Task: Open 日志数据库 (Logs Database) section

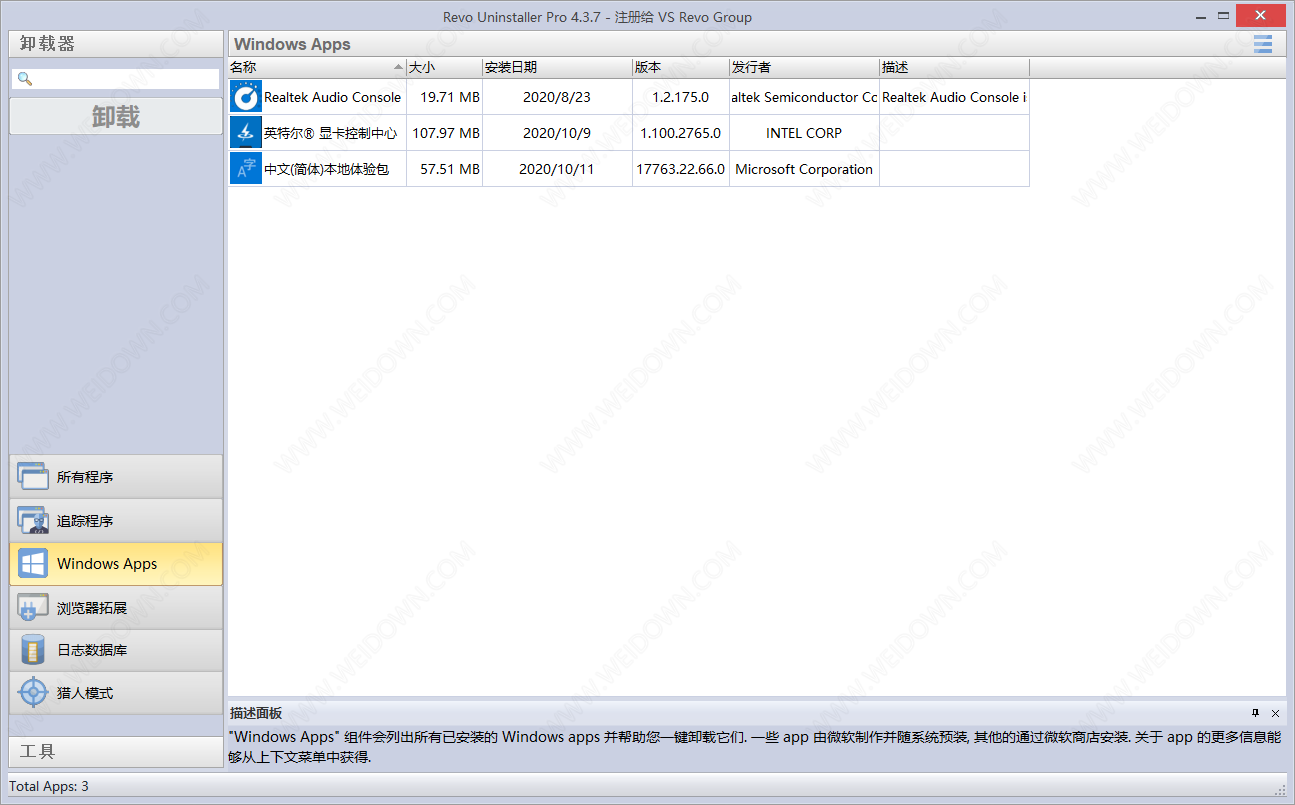Action: [116, 650]
